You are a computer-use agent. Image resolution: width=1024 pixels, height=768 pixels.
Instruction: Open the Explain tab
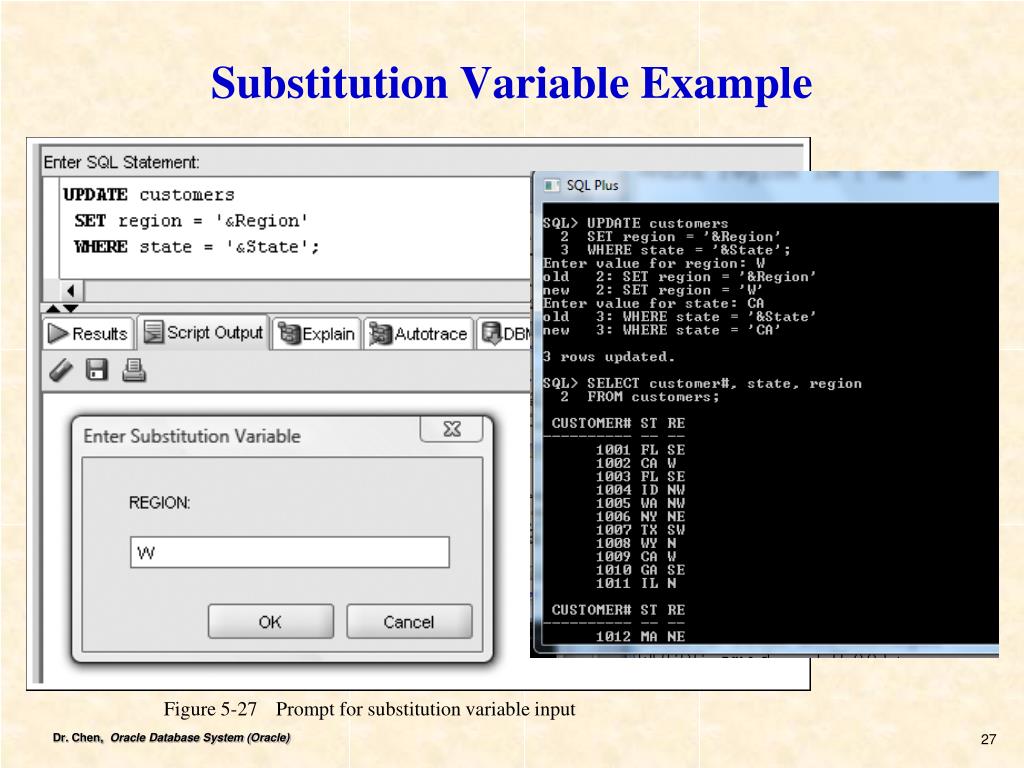coord(317,334)
